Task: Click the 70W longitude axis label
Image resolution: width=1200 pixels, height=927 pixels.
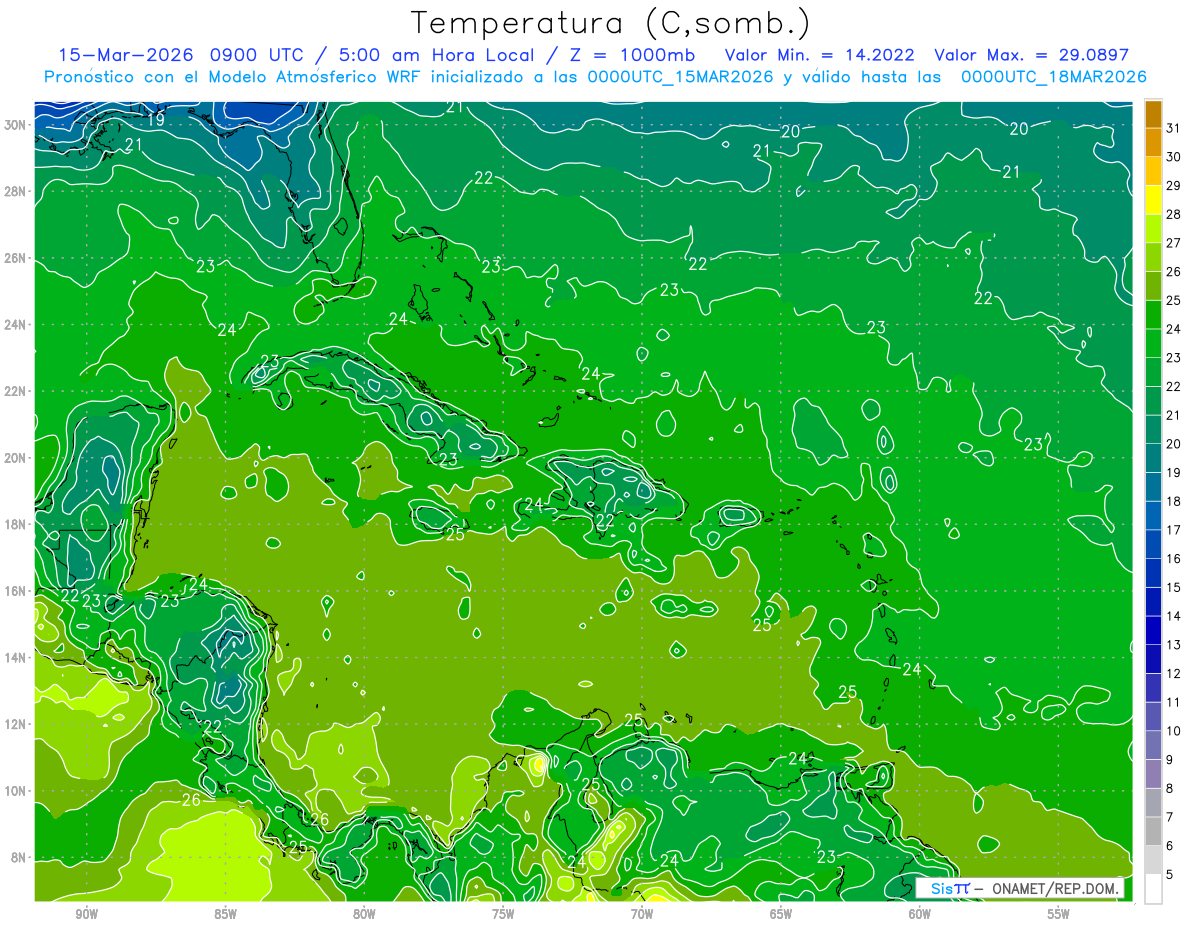Action: pyautogui.click(x=642, y=915)
